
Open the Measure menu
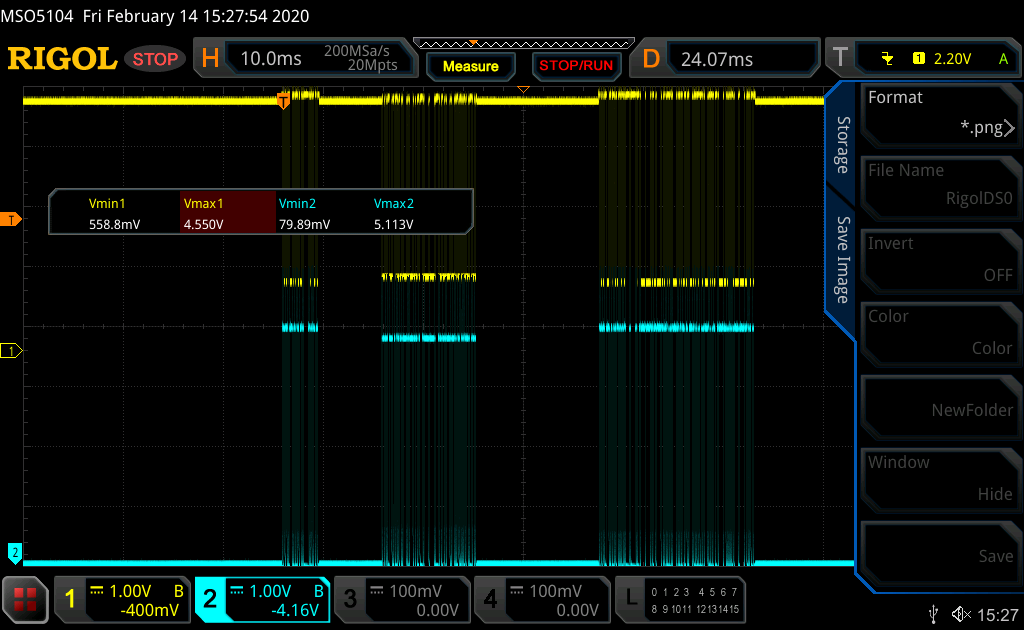[470, 66]
